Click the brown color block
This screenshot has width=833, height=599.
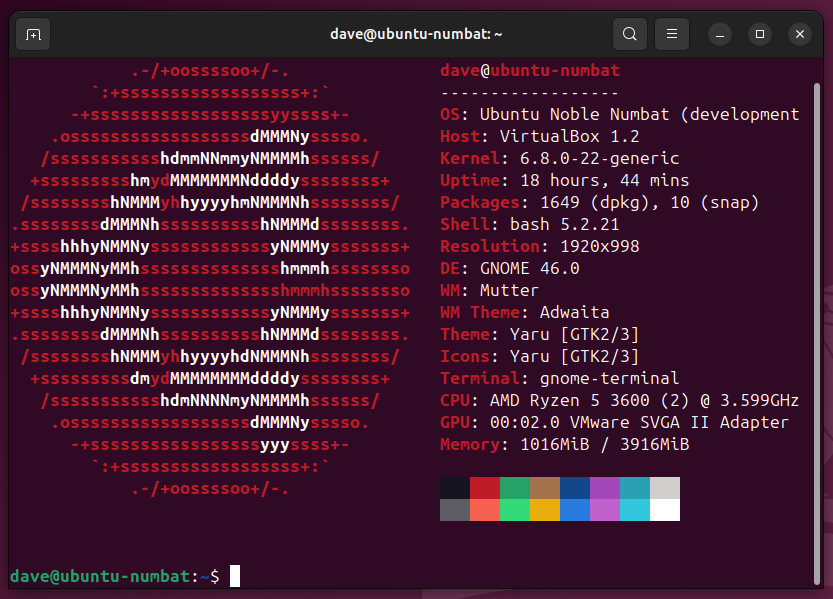(x=545, y=488)
